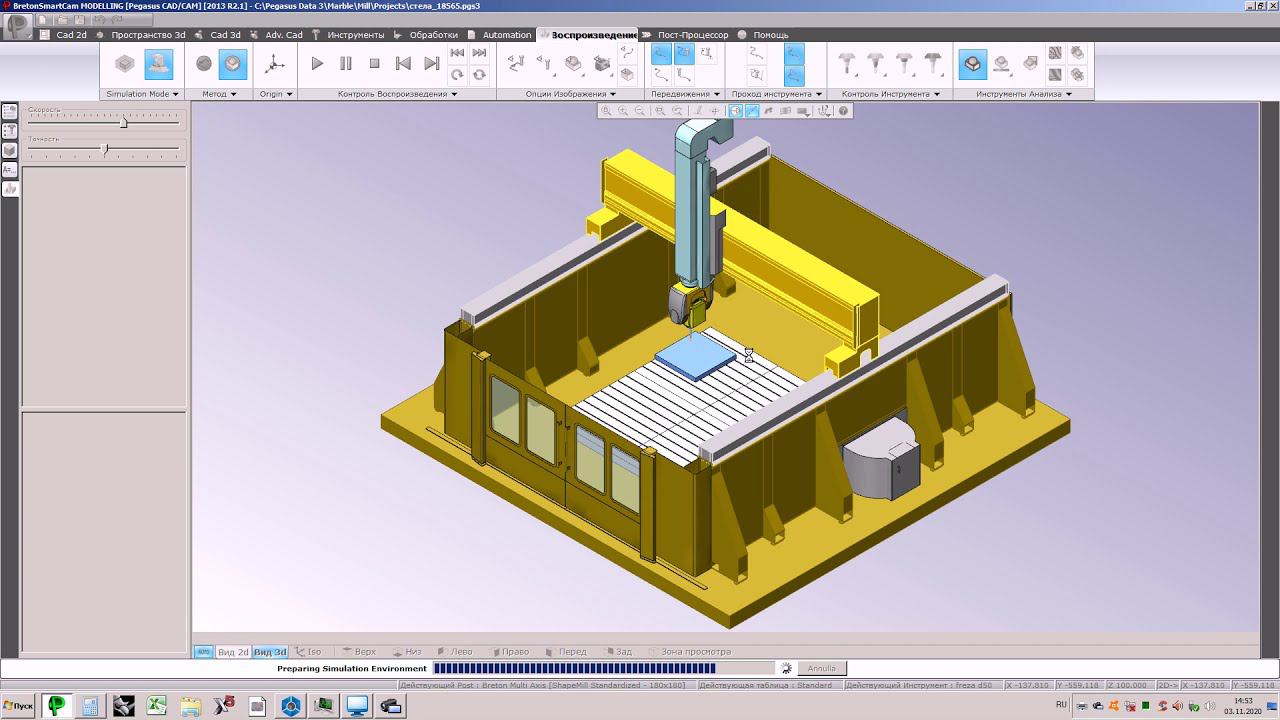Image resolution: width=1280 pixels, height=720 pixels.
Task: Click the simulation preparation progress bar
Action: pyautogui.click(x=603, y=668)
